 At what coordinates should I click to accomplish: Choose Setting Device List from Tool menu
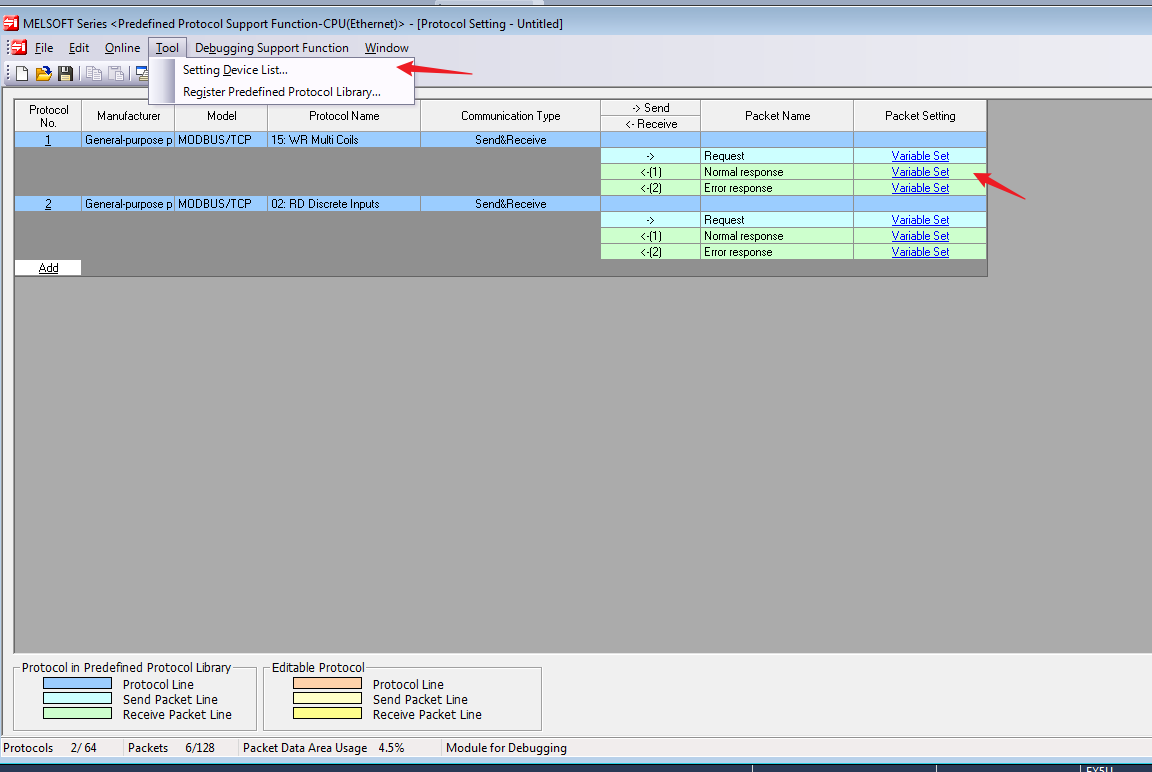[x=235, y=70]
